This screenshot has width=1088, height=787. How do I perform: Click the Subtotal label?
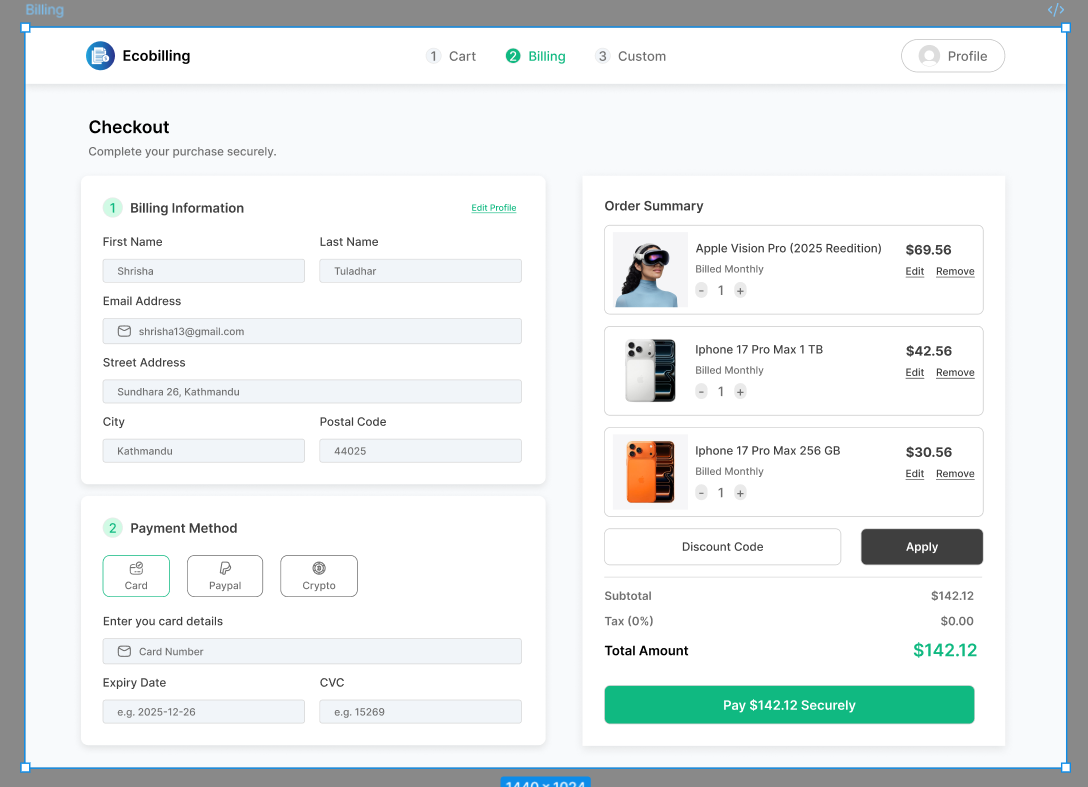pyautogui.click(x=628, y=596)
